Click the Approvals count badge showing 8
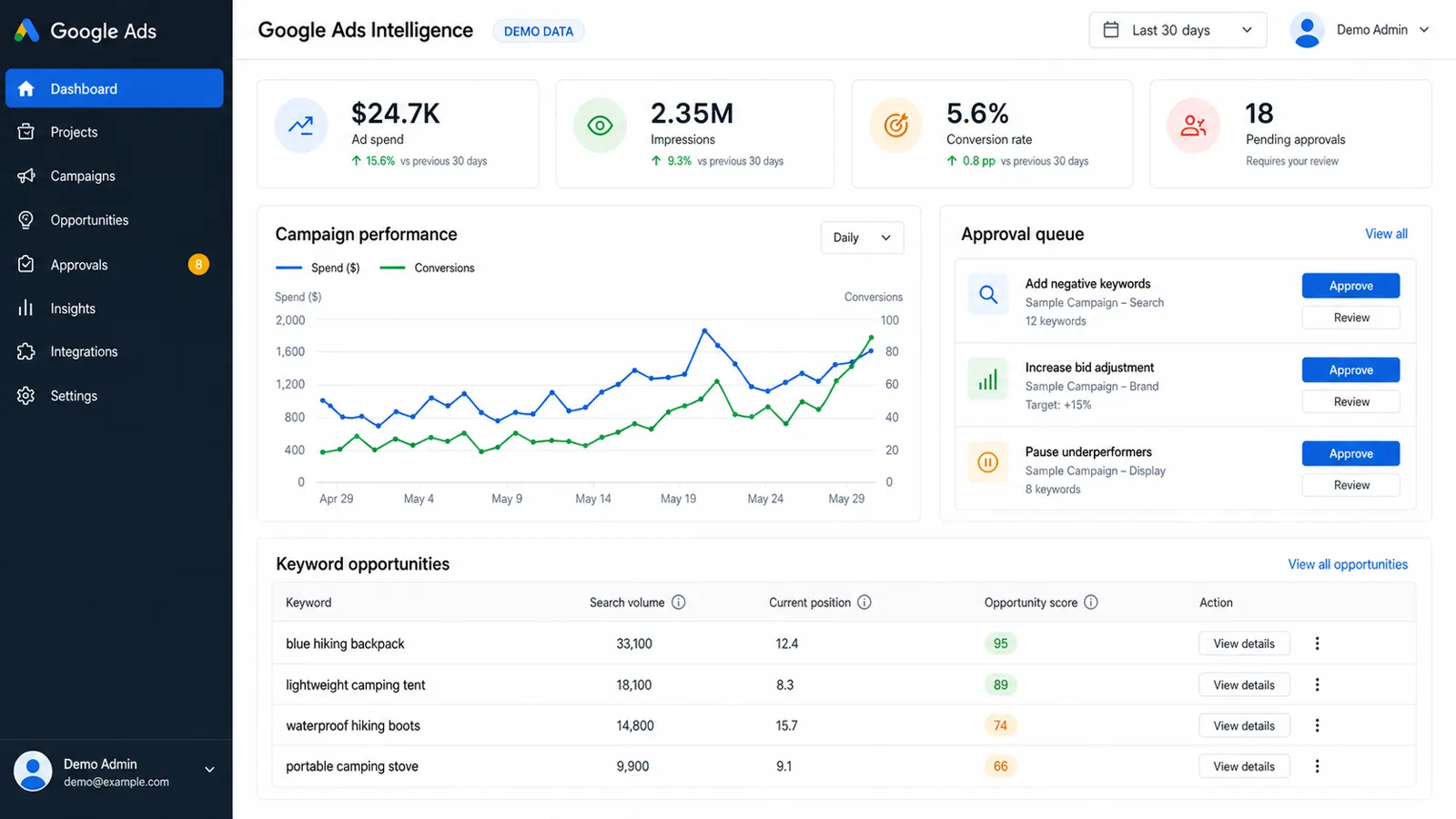 [198, 264]
